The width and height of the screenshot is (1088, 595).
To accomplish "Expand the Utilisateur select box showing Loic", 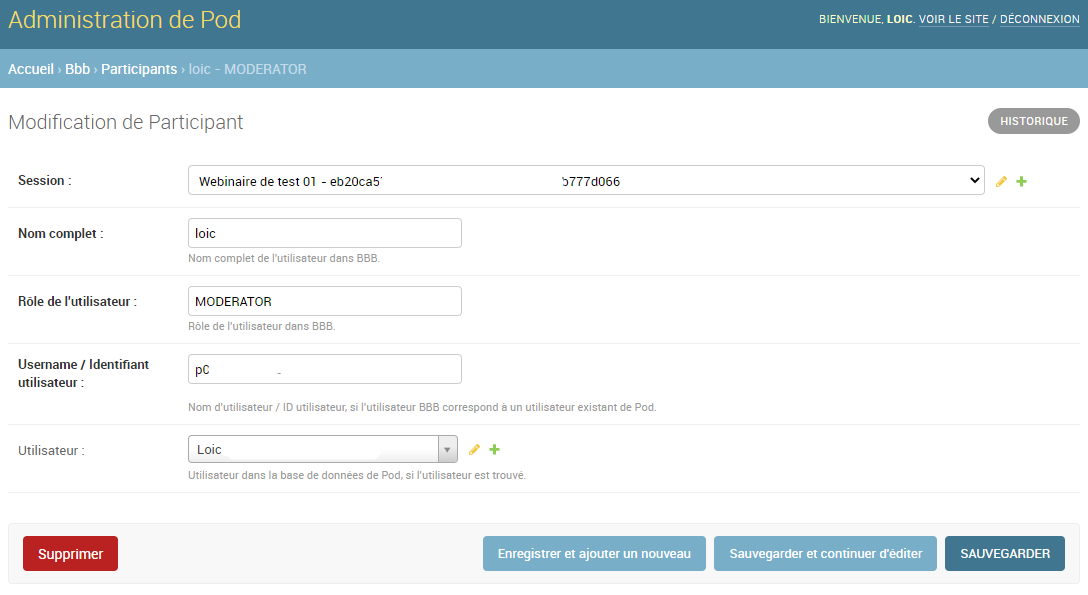I will pyautogui.click(x=314, y=450).
